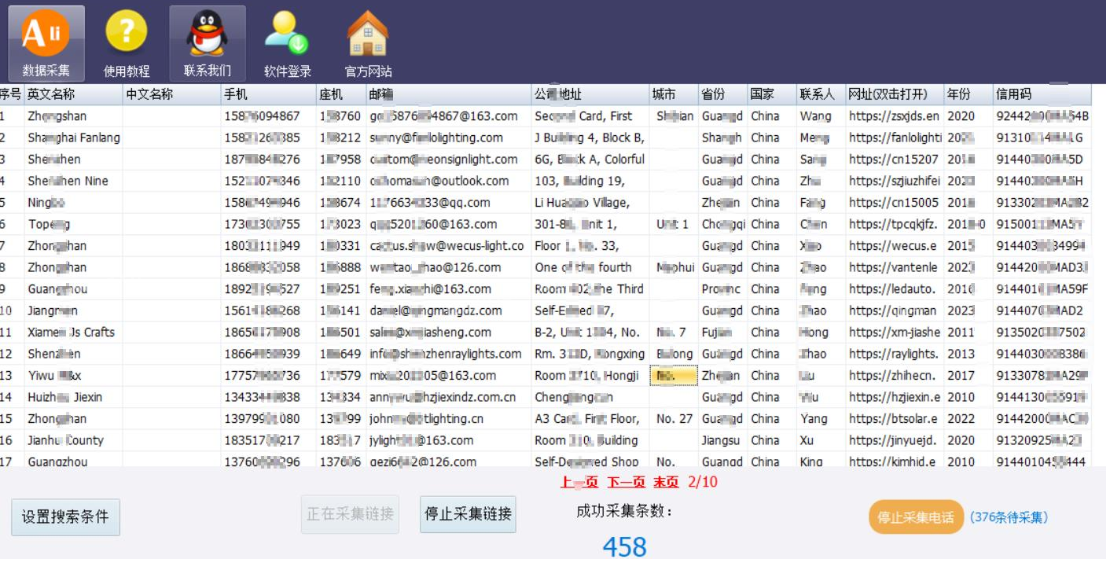Select email cell ending @outlook.com
The height and width of the screenshot is (565, 1106).
(449, 181)
